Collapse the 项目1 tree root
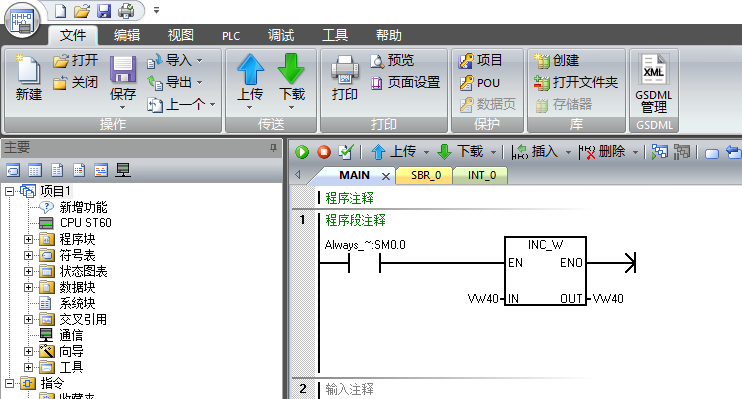Viewport: 742px width, 399px height. [x=9, y=191]
